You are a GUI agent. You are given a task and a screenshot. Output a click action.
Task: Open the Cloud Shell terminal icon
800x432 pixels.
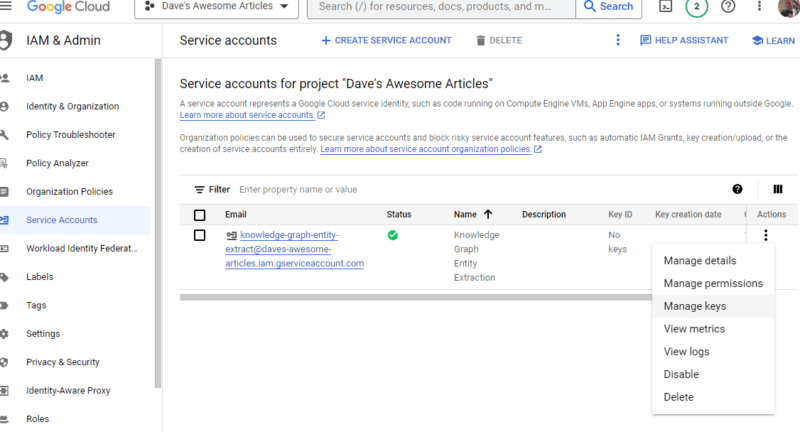coord(665,7)
